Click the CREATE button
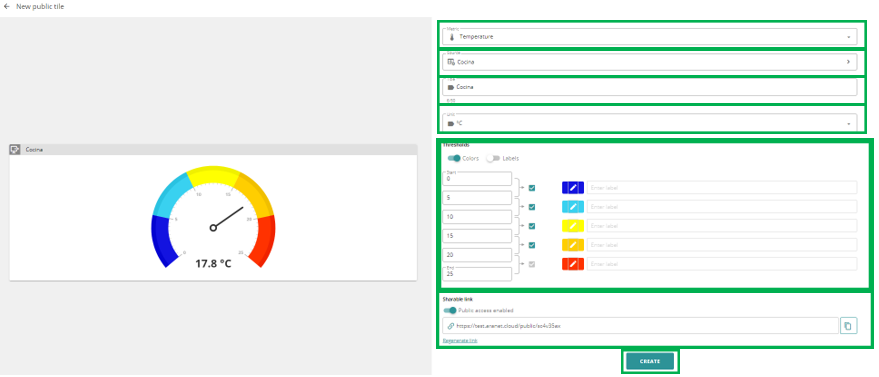This screenshot has height=377, width=879. point(650,361)
